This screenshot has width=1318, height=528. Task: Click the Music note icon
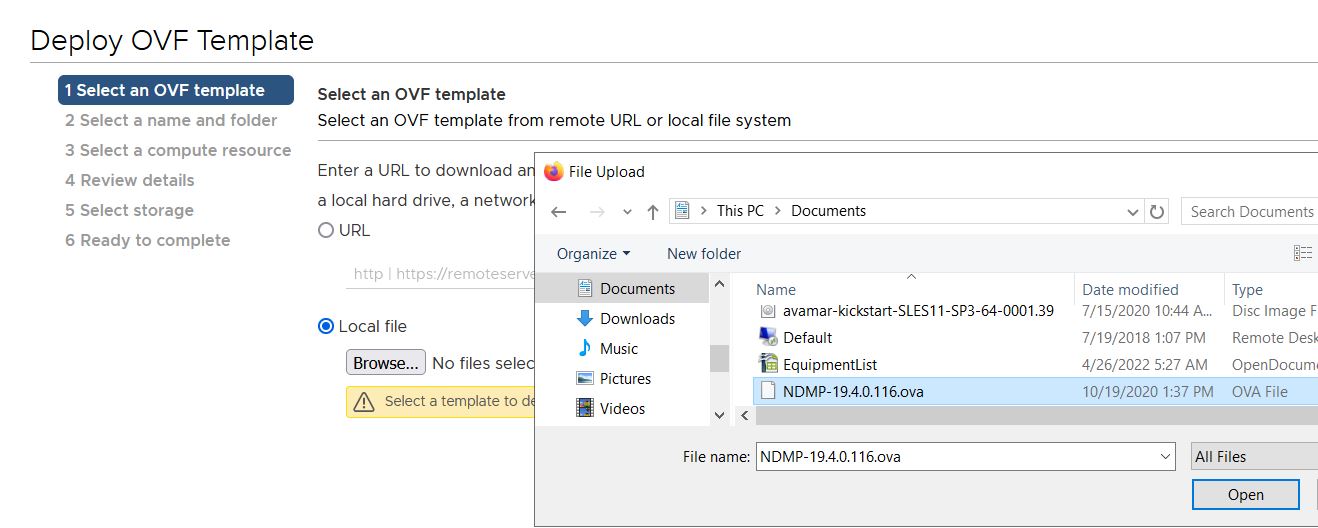[x=585, y=349]
